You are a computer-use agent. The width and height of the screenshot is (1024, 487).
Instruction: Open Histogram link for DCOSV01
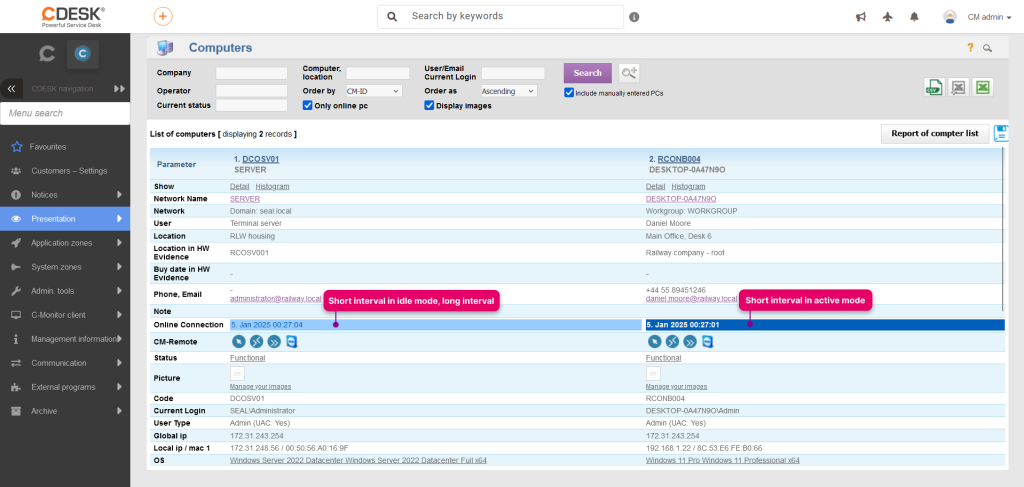pyautogui.click(x=272, y=187)
